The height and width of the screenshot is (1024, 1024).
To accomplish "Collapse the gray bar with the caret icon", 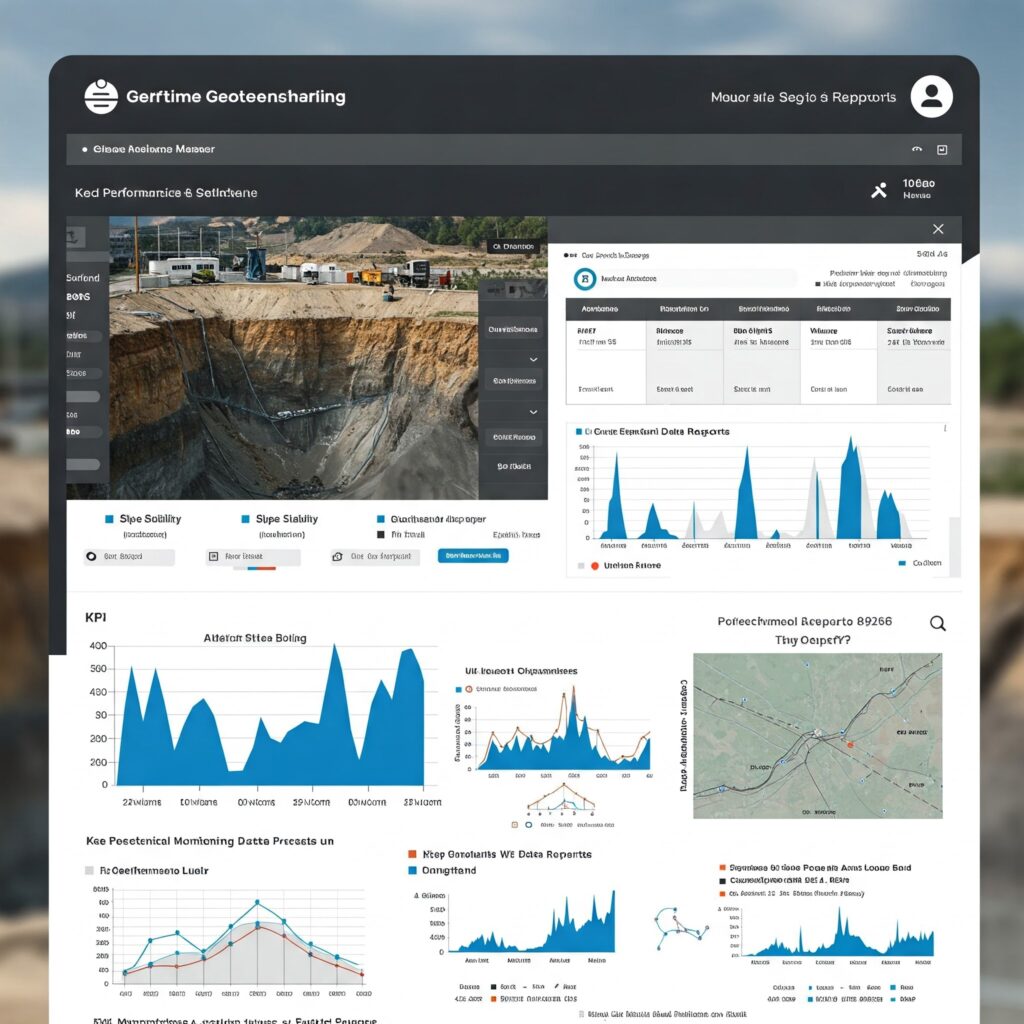I will coord(916,150).
